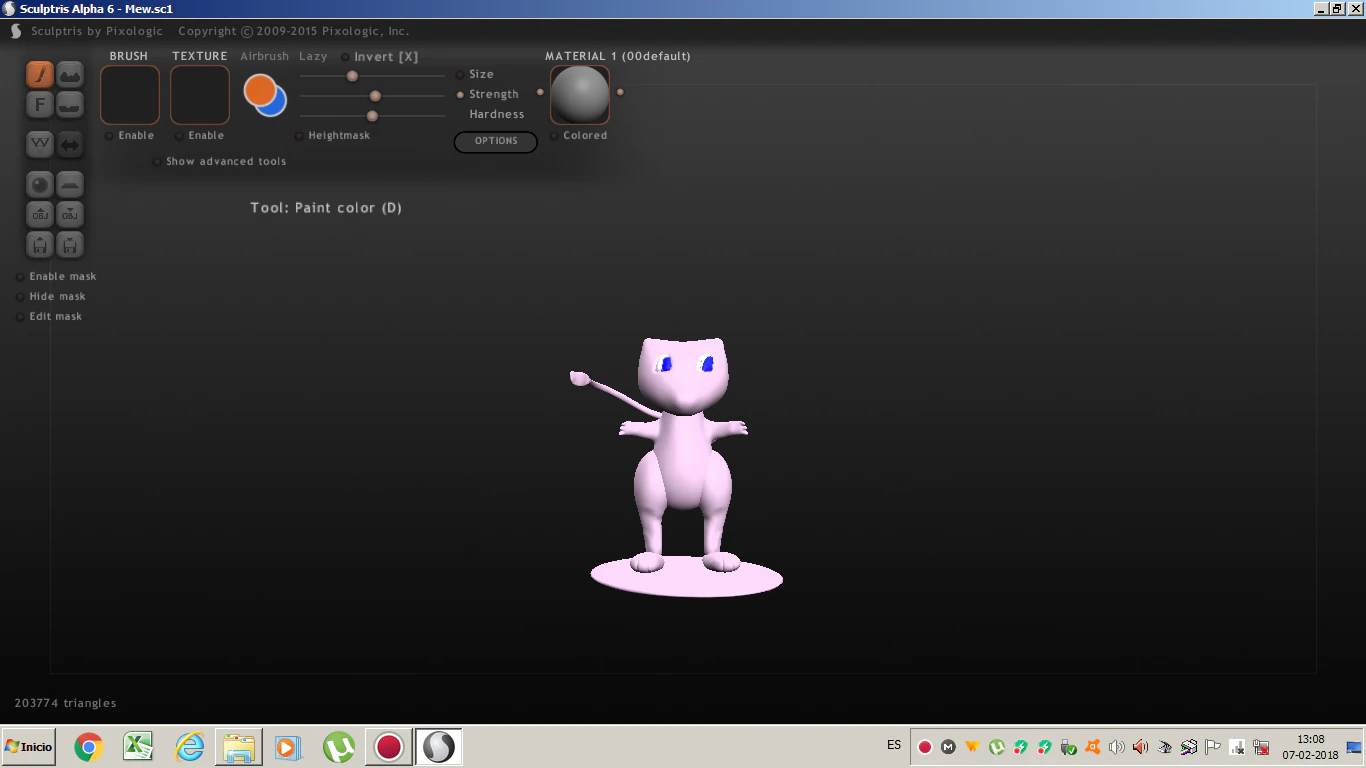Click the 'MATERIAL 1 (00default)' heading
1366x768 pixels.
618,56
